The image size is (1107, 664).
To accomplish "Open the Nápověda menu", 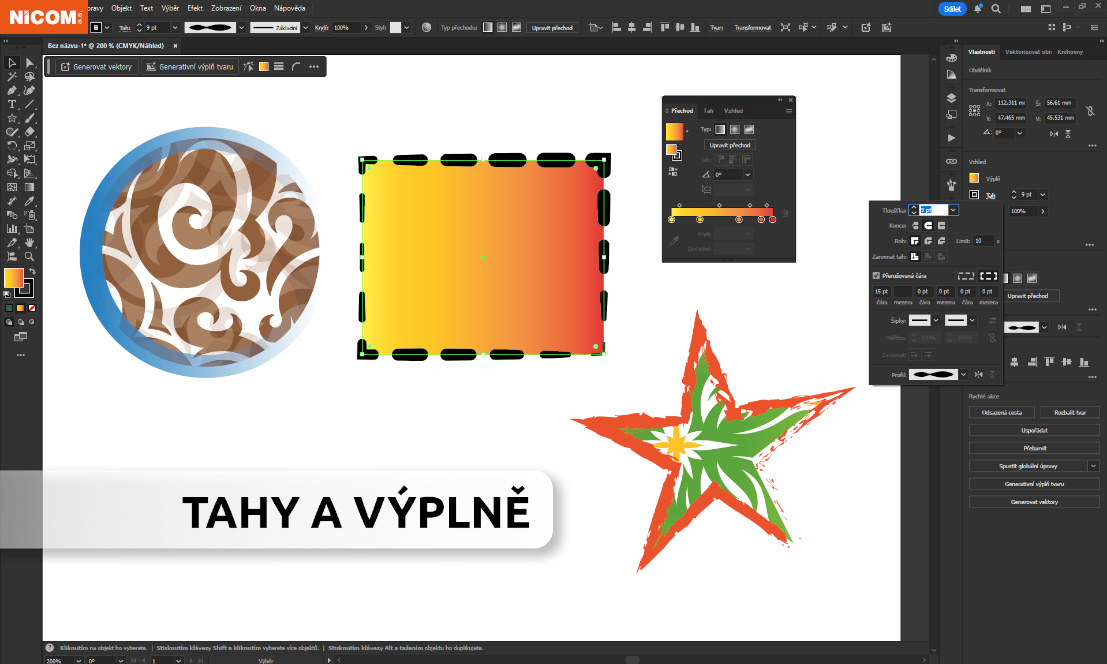I will 289,8.
